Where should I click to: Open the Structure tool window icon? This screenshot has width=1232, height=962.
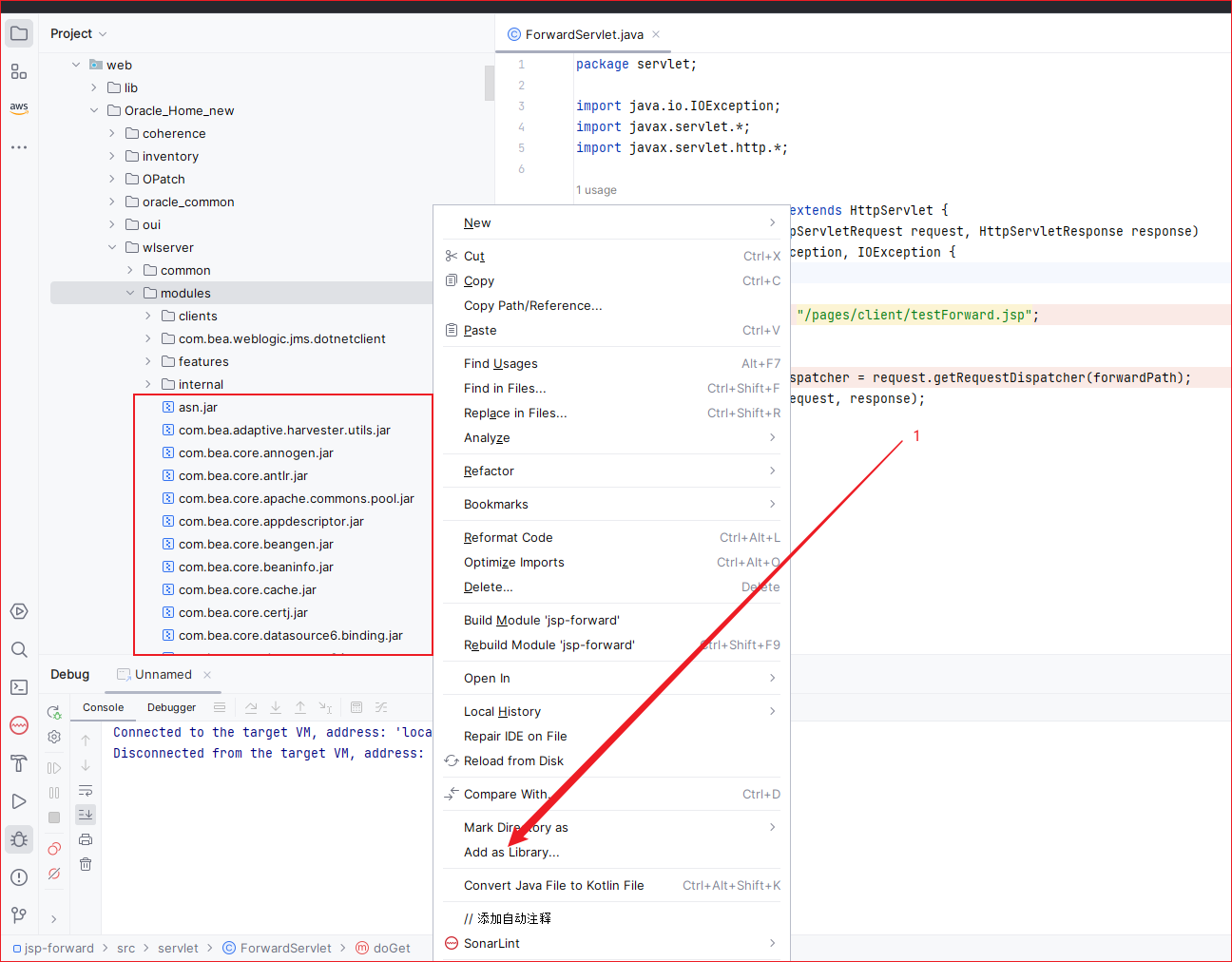click(x=19, y=71)
